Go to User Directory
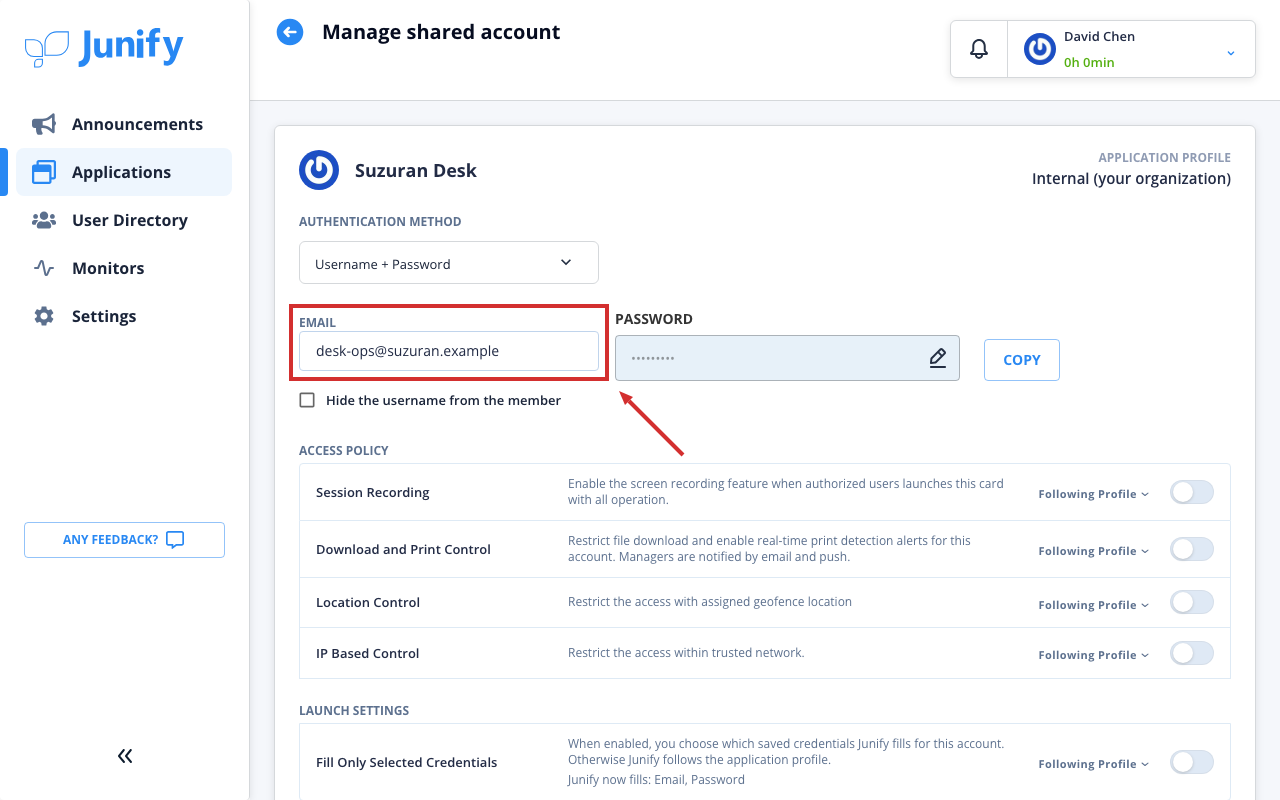Image resolution: width=1280 pixels, height=800 pixels. pyautogui.click(x=124, y=220)
